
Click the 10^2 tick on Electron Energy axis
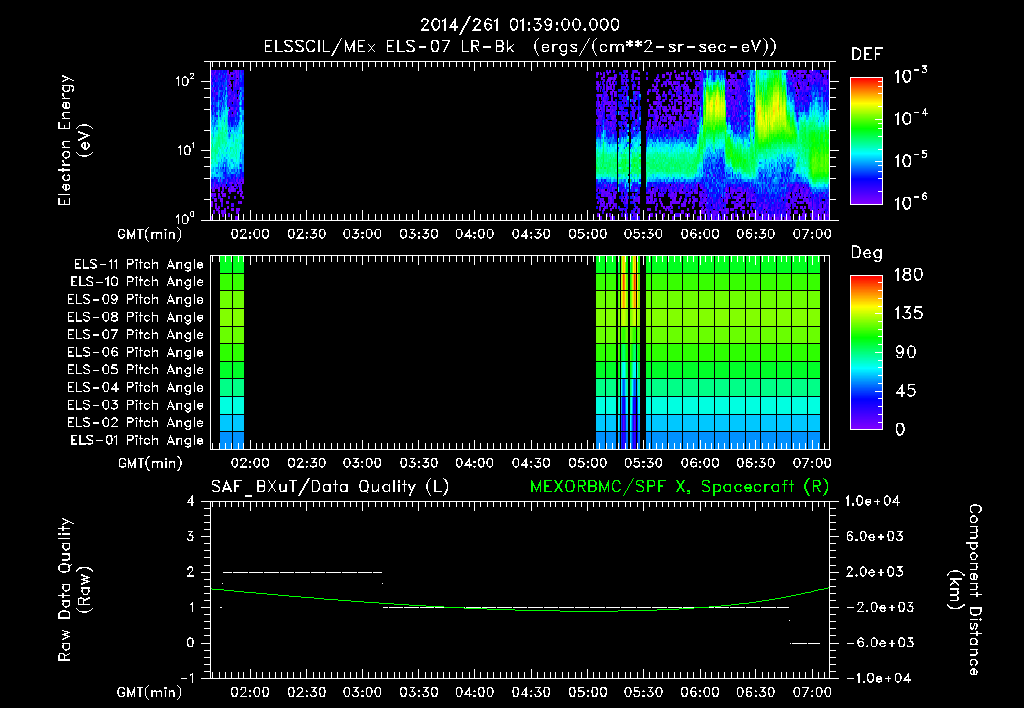tap(185, 80)
